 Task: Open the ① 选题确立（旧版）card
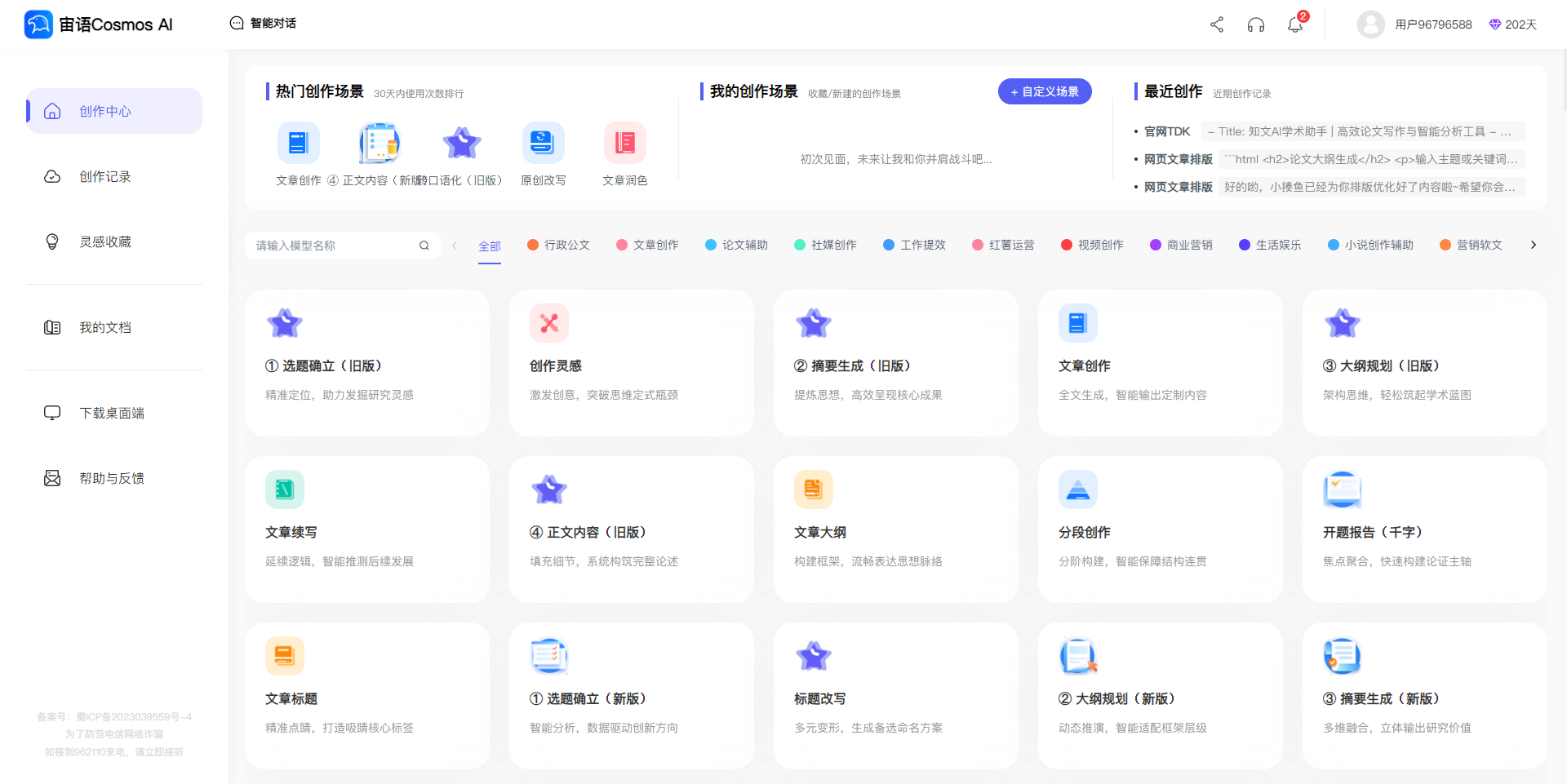[x=367, y=363]
